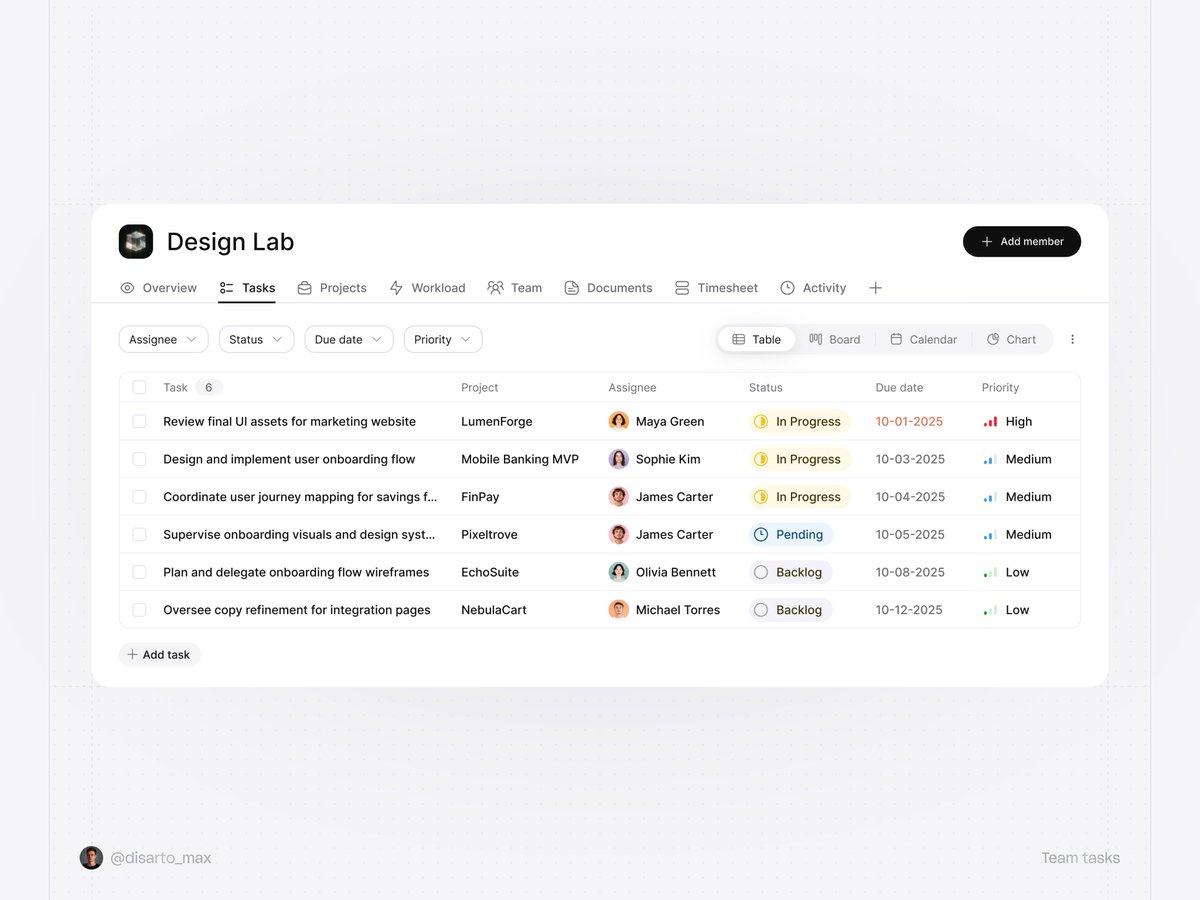The height and width of the screenshot is (900, 1200).
Task: Switch to the Board view
Action: coord(835,339)
